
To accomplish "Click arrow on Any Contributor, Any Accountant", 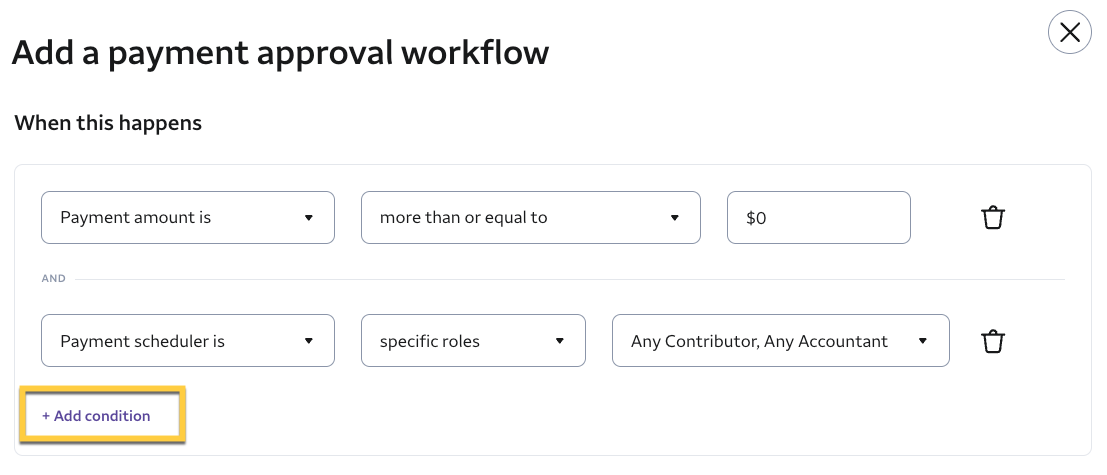I will click(923, 342).
